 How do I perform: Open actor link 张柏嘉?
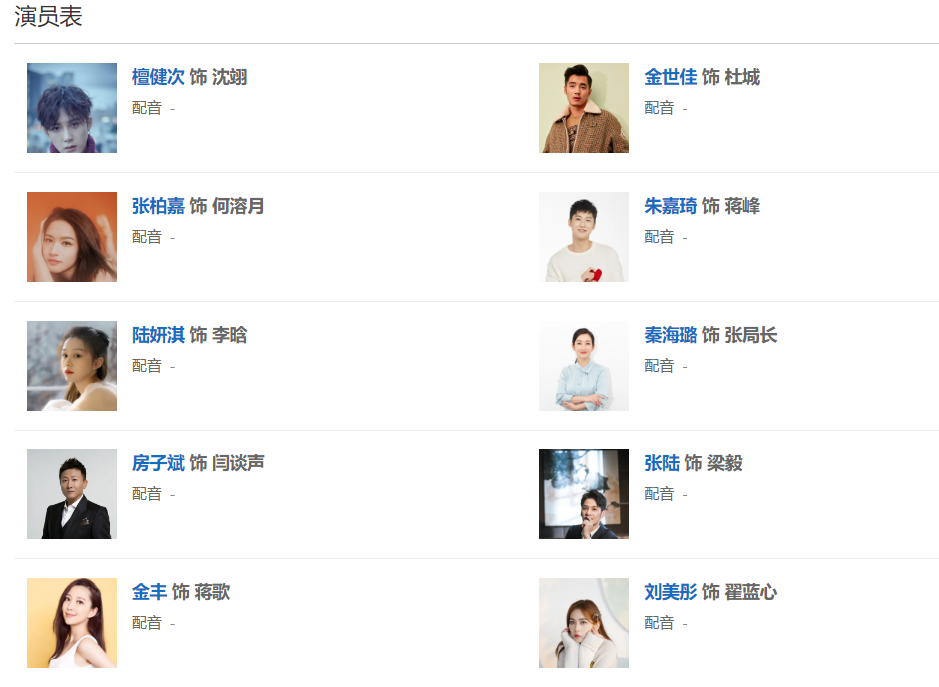[158, 207]
